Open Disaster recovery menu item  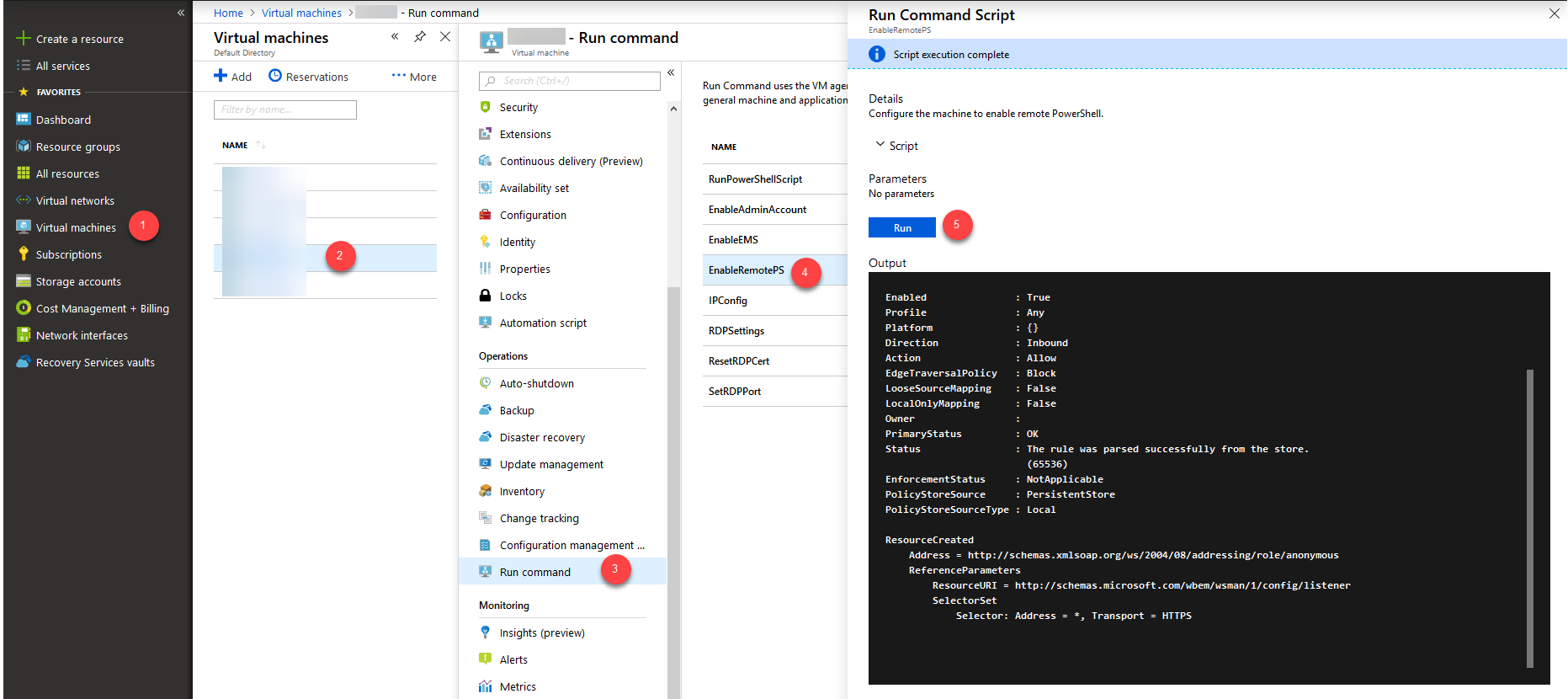[542, 437]
